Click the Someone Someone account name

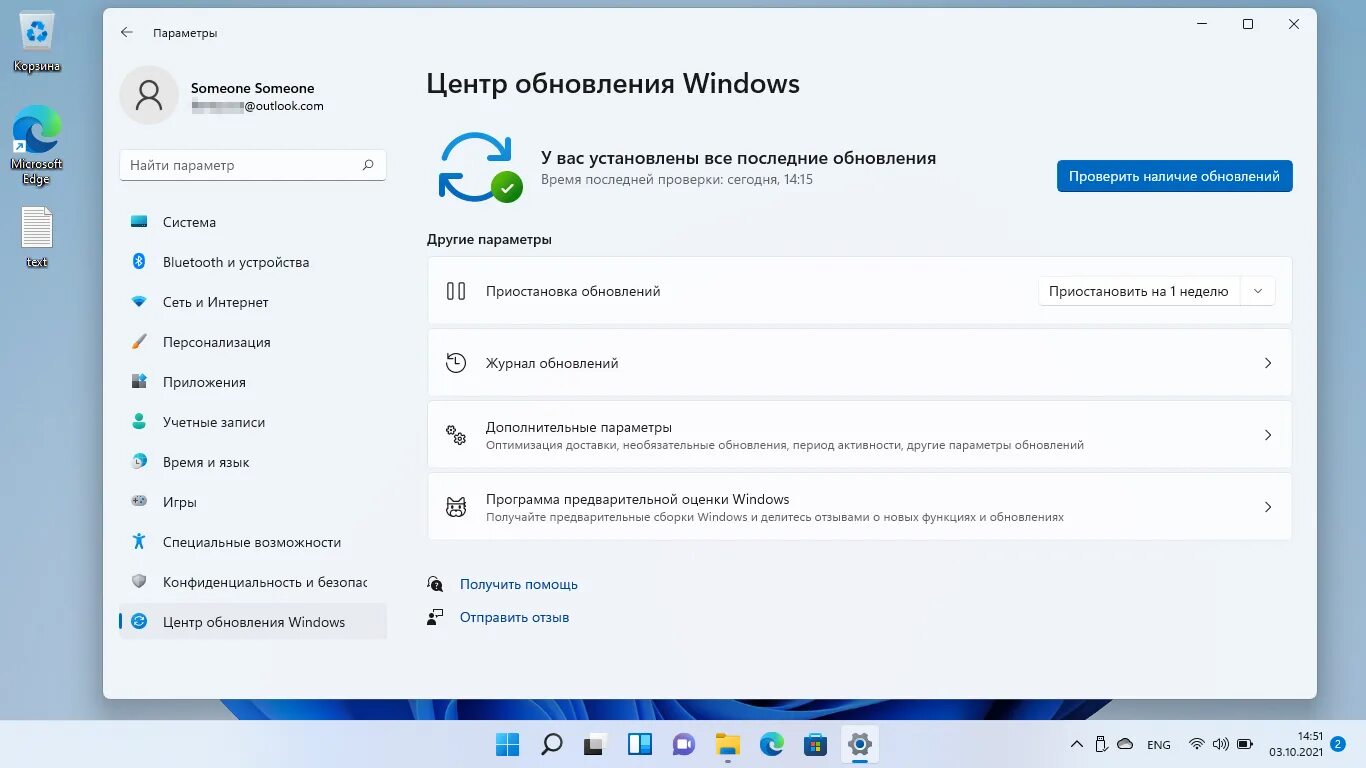[252, 88]
